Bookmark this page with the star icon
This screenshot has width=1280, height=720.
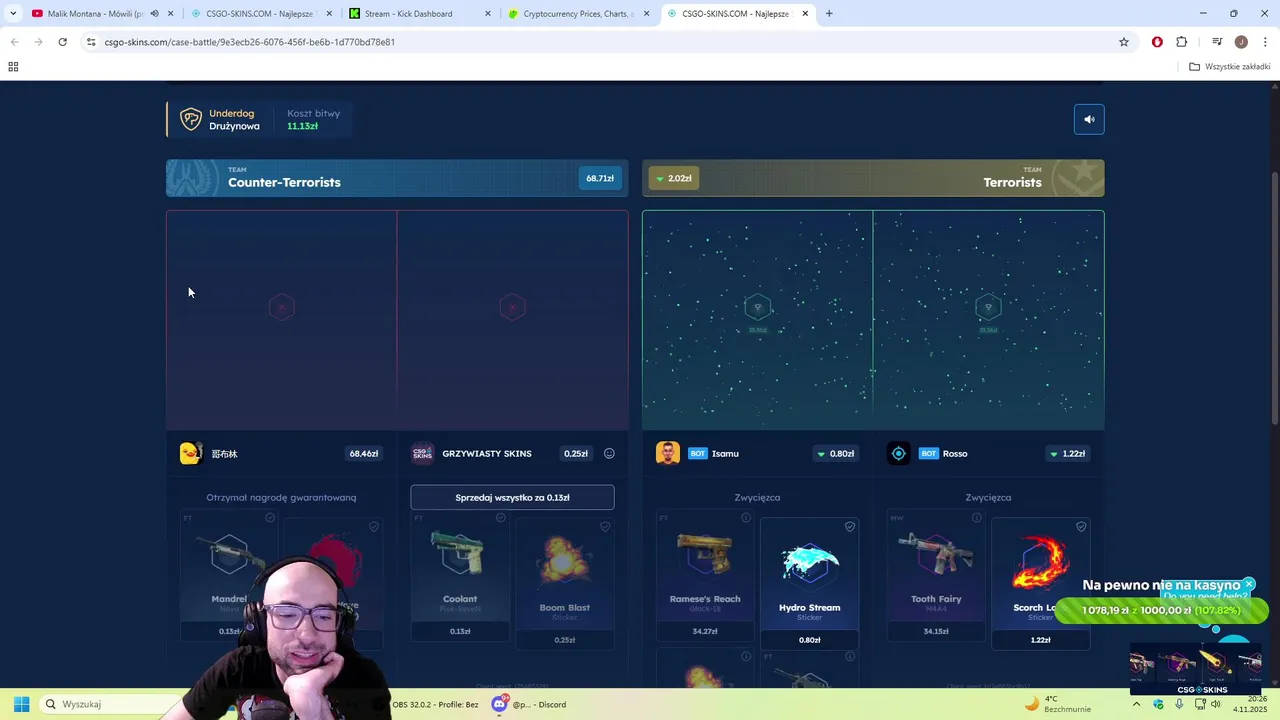coord(1124,42)
